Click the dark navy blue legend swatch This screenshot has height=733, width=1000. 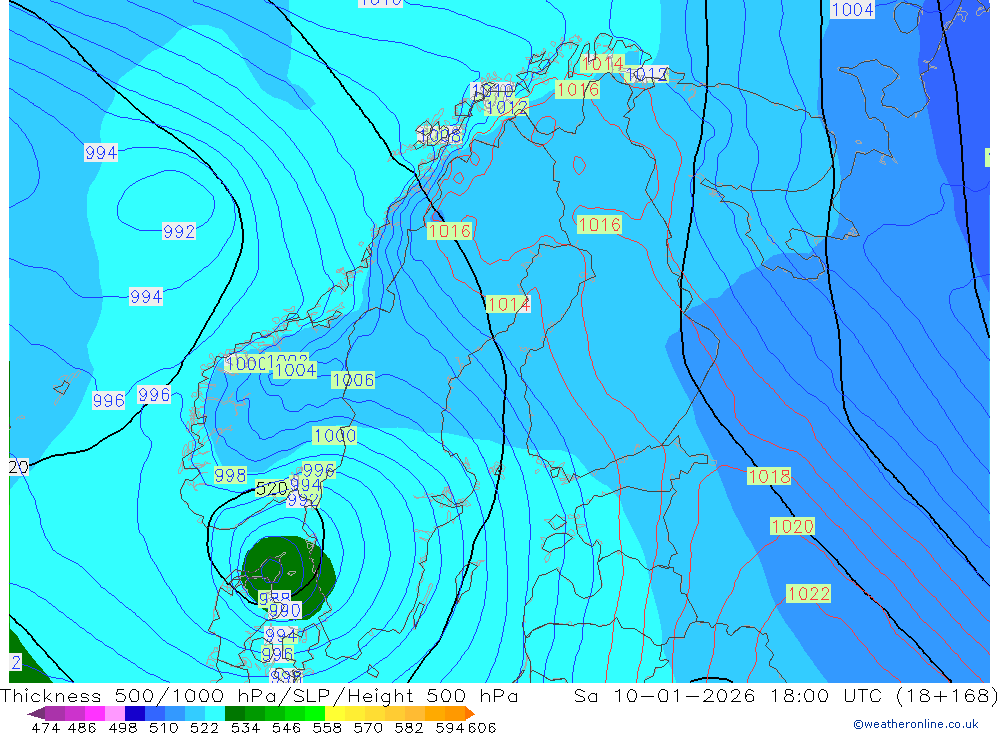[135, 713]
